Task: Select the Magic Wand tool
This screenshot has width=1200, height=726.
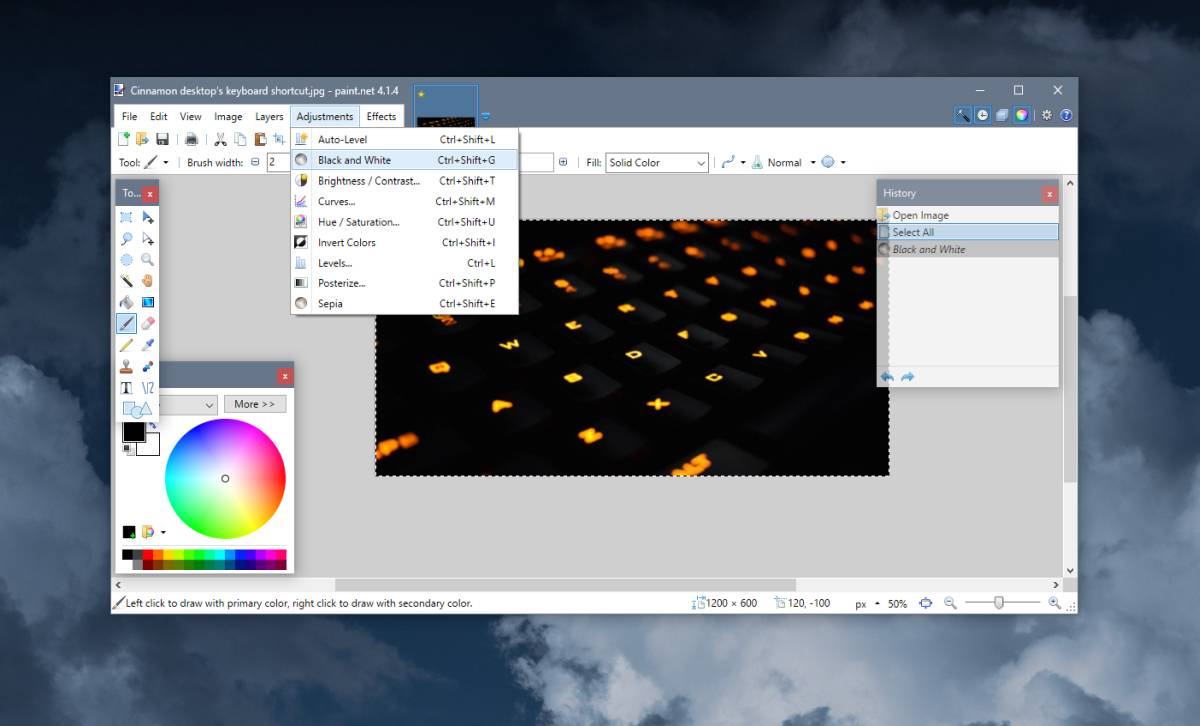Action: click(x=128, y=280)
